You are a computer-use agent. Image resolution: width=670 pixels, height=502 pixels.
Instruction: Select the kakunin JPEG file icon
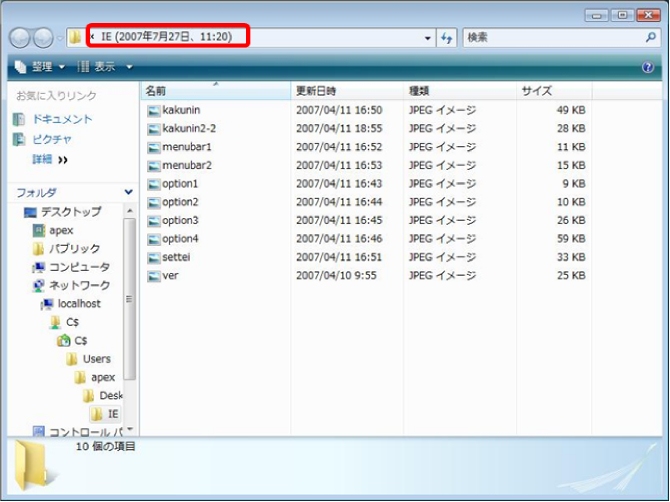[x=153, y=110]
